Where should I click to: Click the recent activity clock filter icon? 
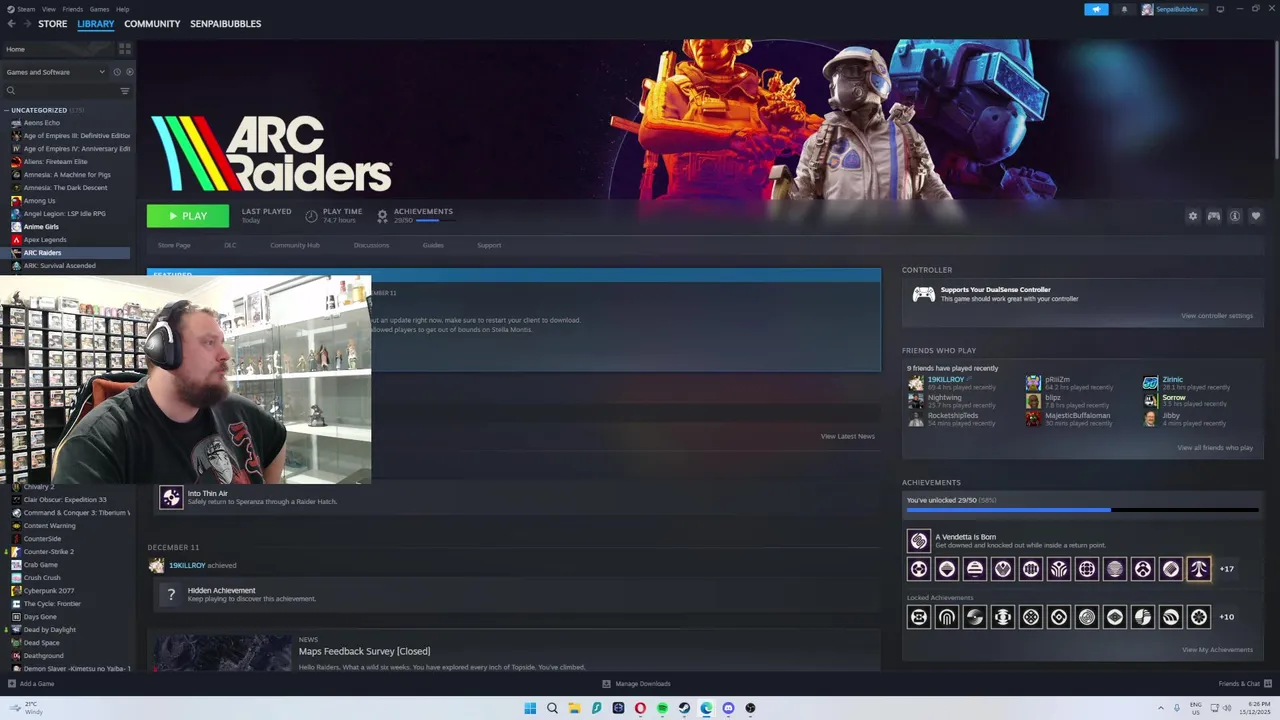116,72
